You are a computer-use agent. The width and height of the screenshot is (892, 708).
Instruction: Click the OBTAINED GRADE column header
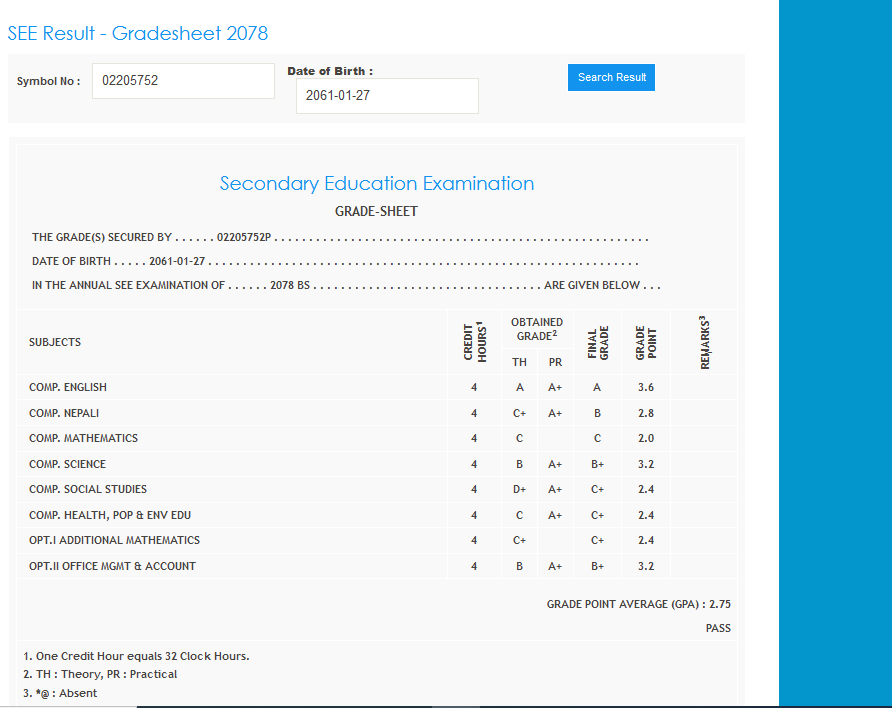[x=537, y=329]
